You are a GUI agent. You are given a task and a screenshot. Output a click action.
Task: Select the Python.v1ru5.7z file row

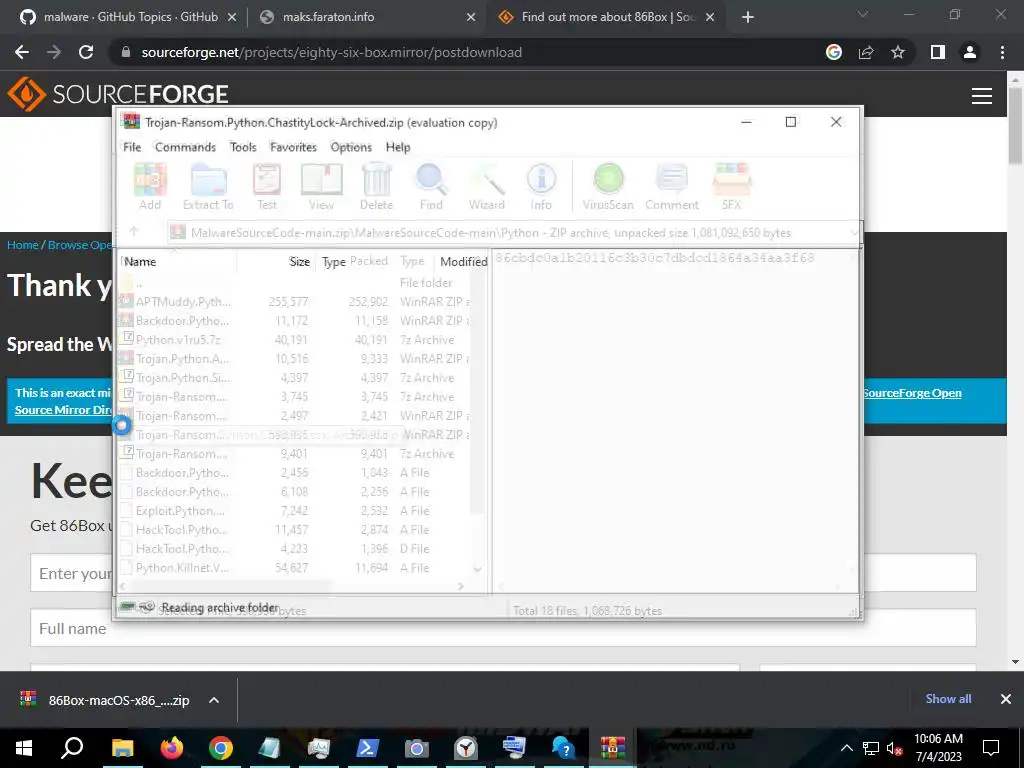(294, 340)
